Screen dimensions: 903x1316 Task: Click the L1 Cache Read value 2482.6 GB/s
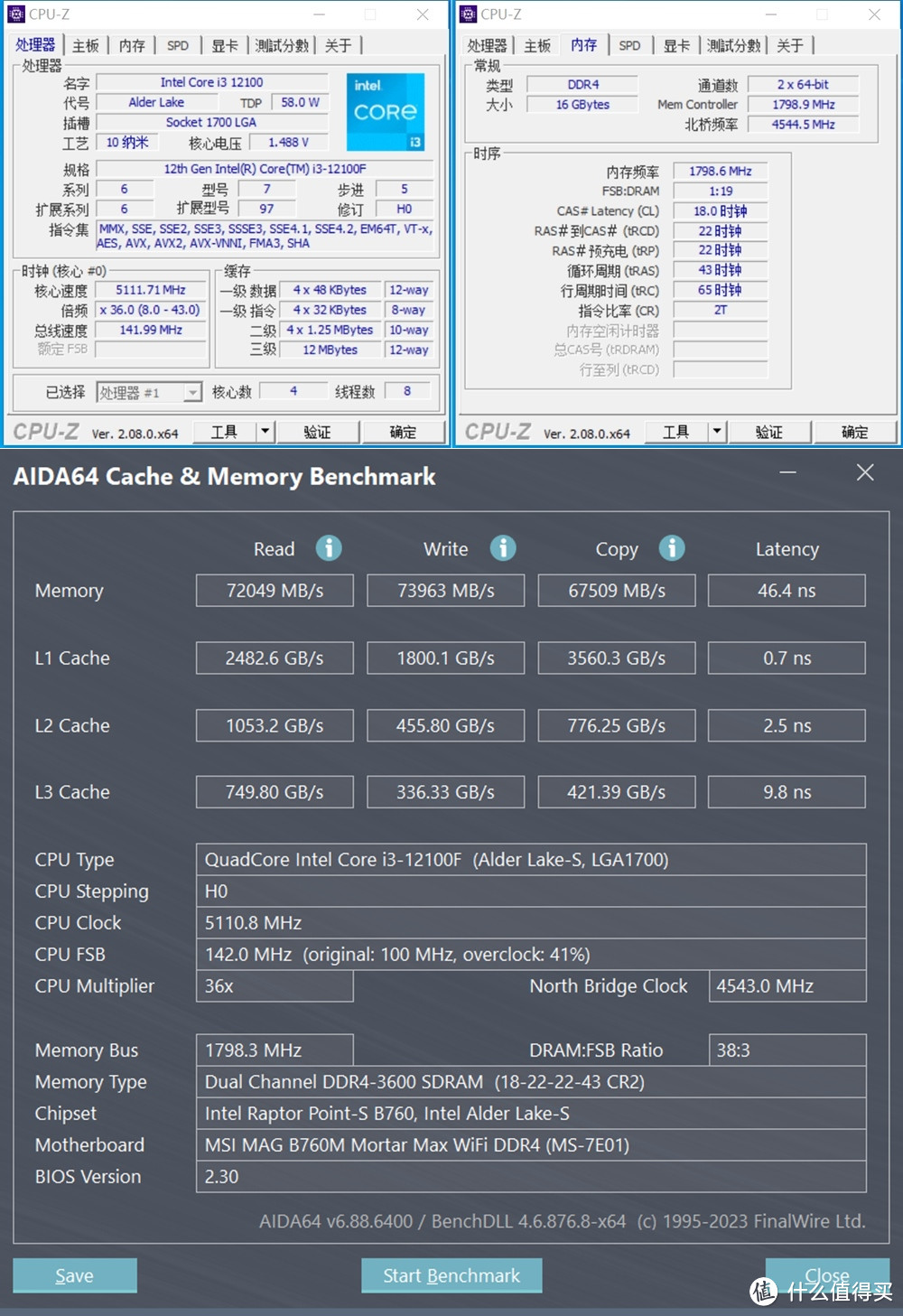point(275,658)
